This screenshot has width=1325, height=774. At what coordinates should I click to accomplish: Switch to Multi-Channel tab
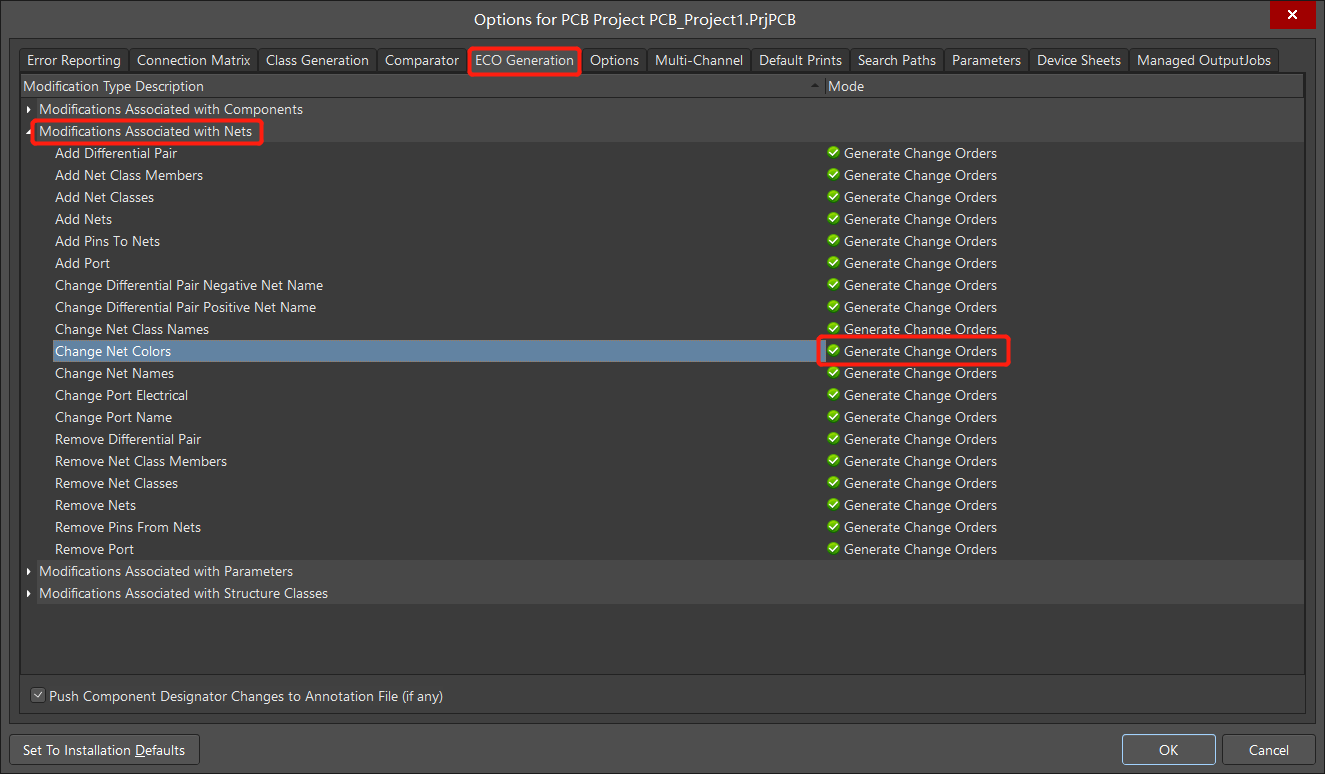(x=699, y=60)
